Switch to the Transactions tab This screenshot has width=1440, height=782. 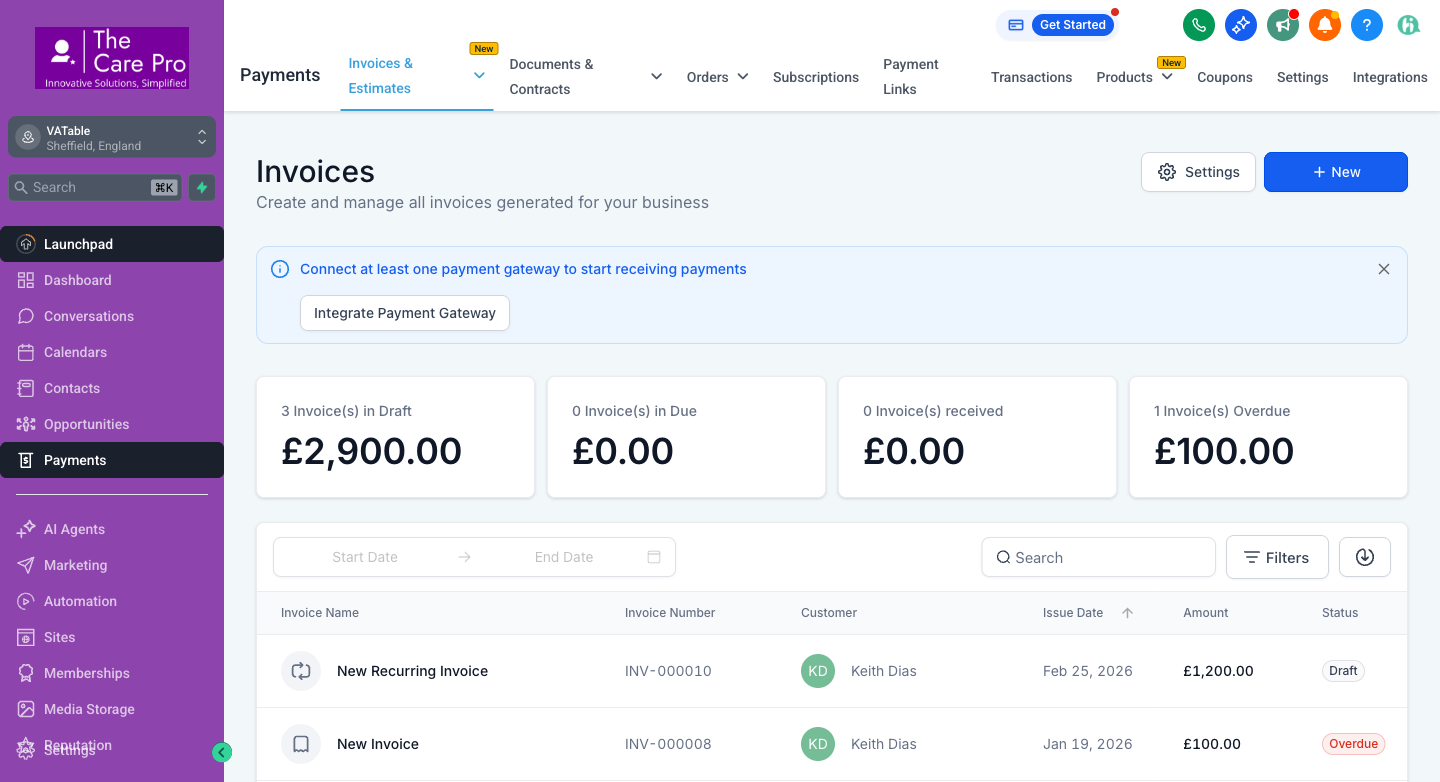1031,76
